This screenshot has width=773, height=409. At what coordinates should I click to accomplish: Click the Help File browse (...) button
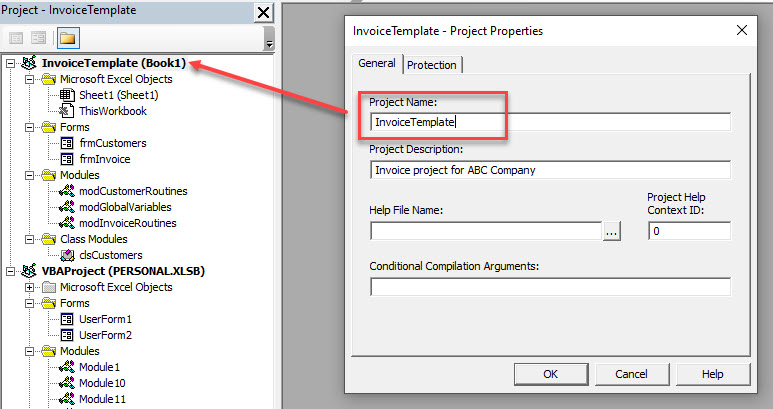click(x=612, y=231)
